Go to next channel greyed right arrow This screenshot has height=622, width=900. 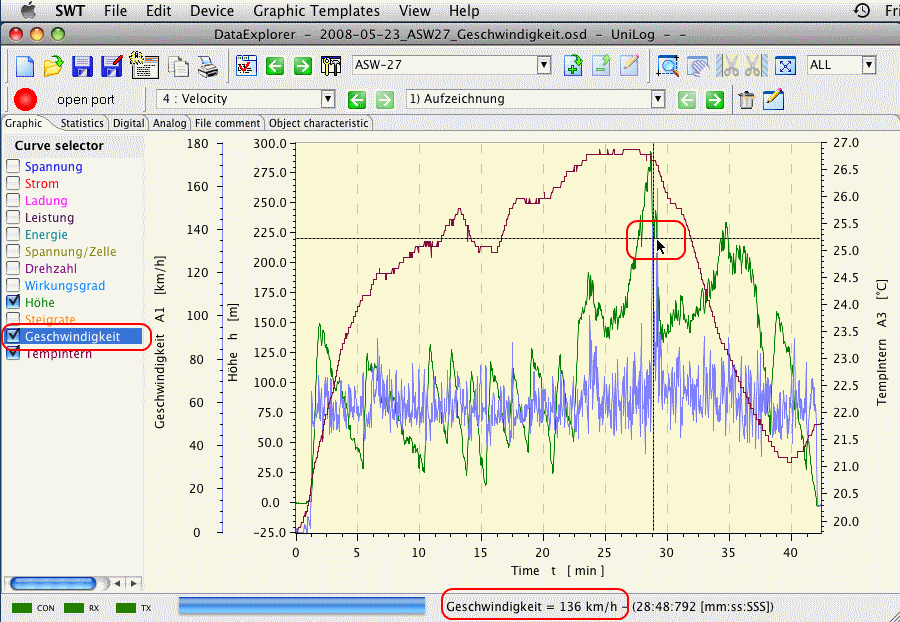[385, 100]
